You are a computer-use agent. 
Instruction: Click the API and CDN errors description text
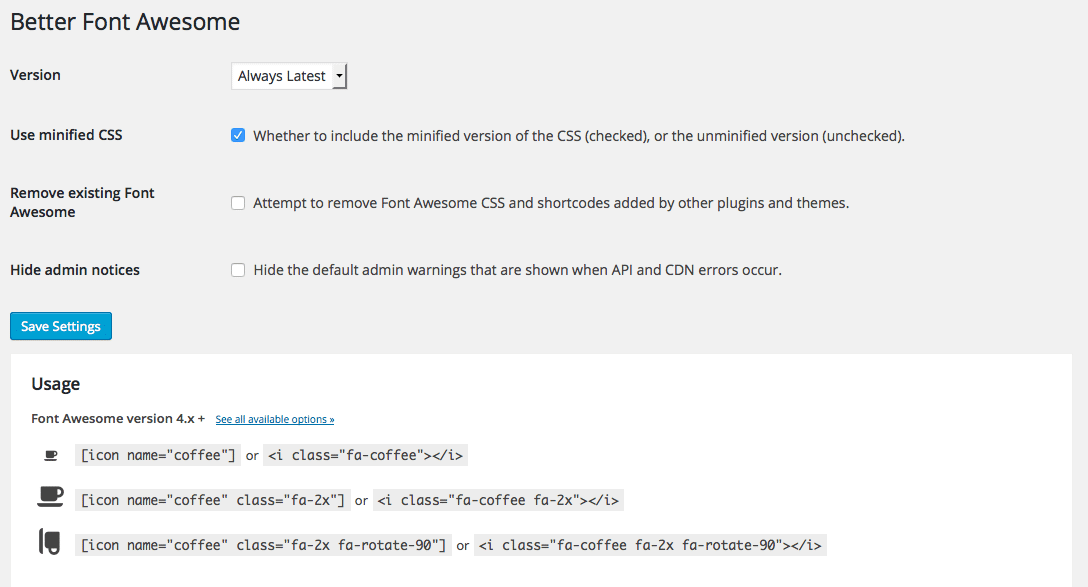517,270
